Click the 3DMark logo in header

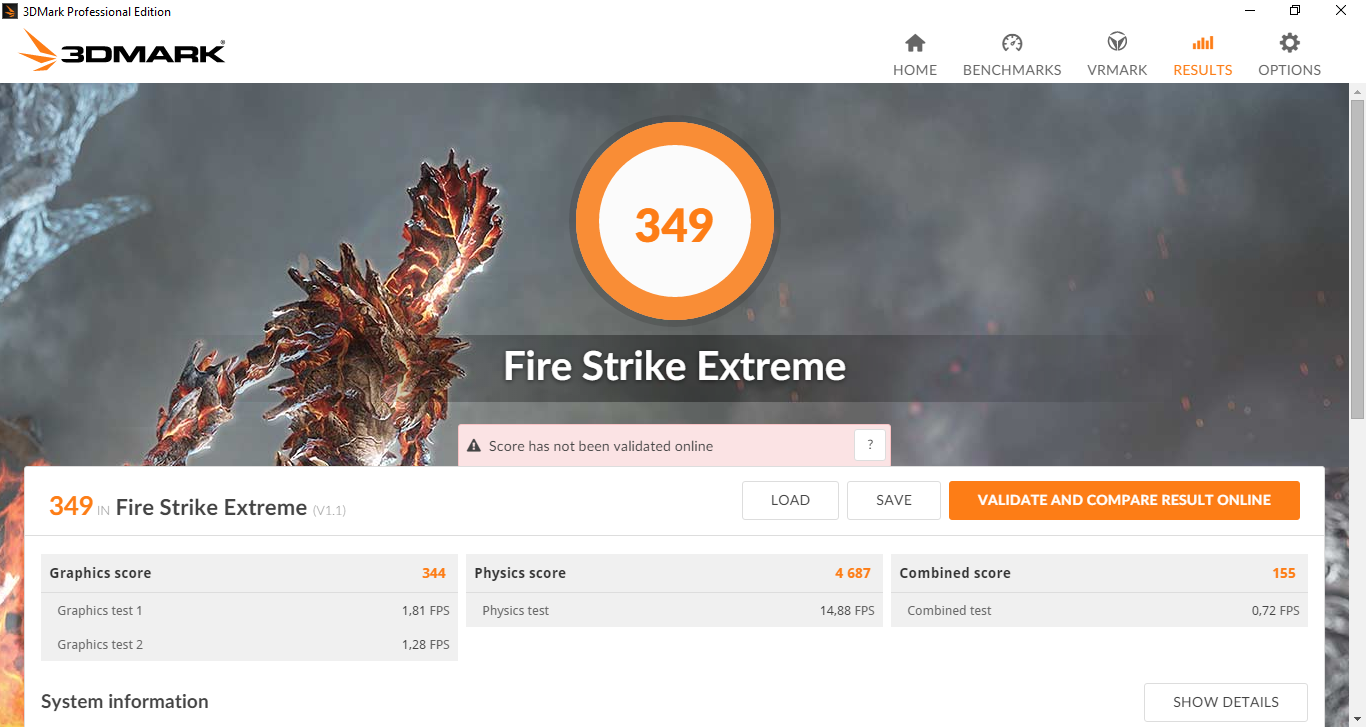click(x=122, y=50)
